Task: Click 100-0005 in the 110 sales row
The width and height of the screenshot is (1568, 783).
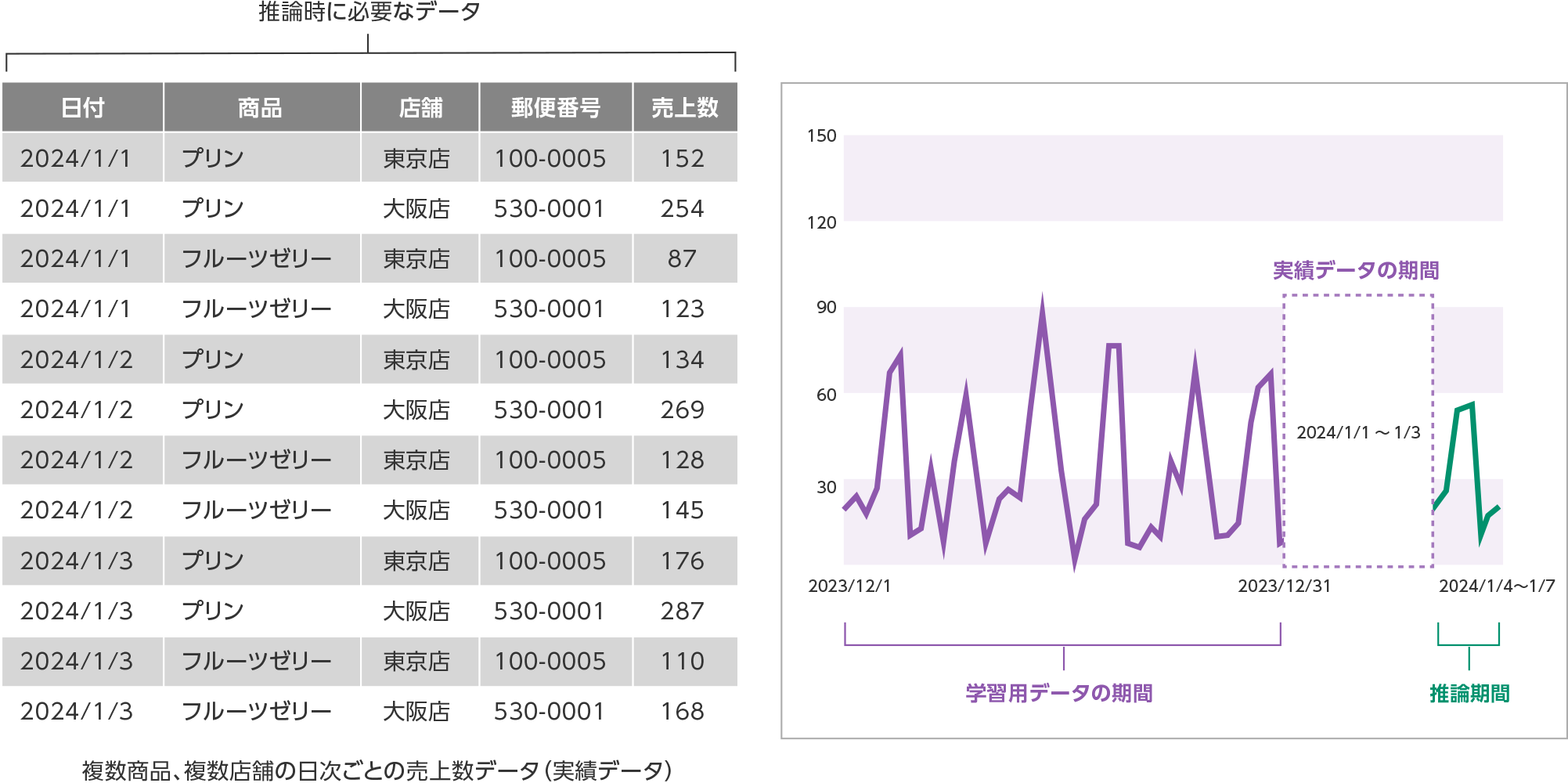Action: [550, 661]
